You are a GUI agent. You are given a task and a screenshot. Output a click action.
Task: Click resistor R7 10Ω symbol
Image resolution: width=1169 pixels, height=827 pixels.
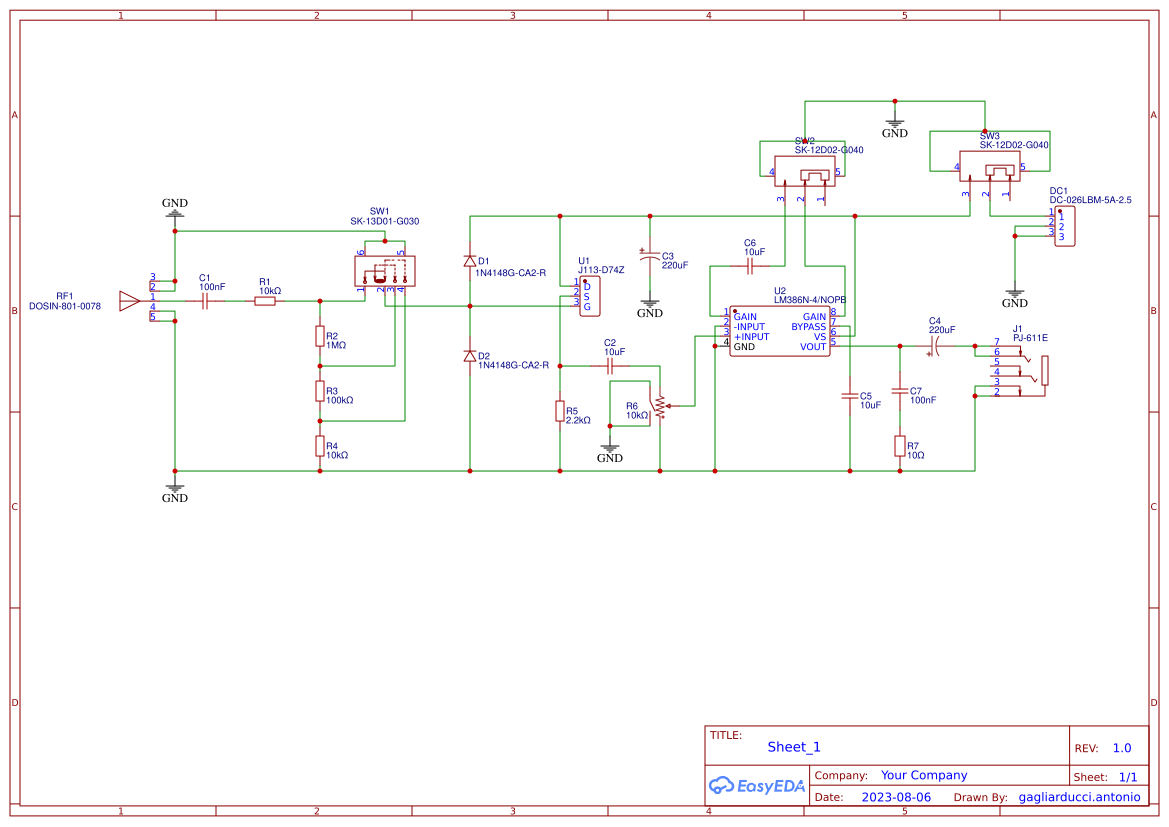pos(900,446)
